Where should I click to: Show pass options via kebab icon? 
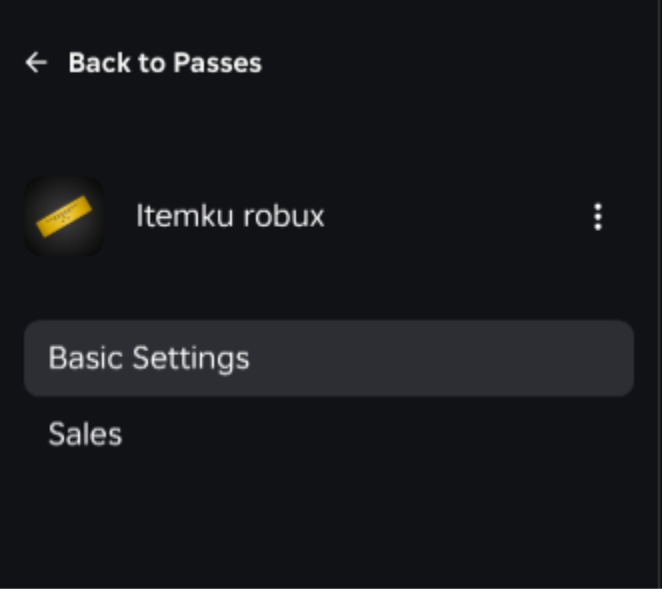(x=598, y=217)
